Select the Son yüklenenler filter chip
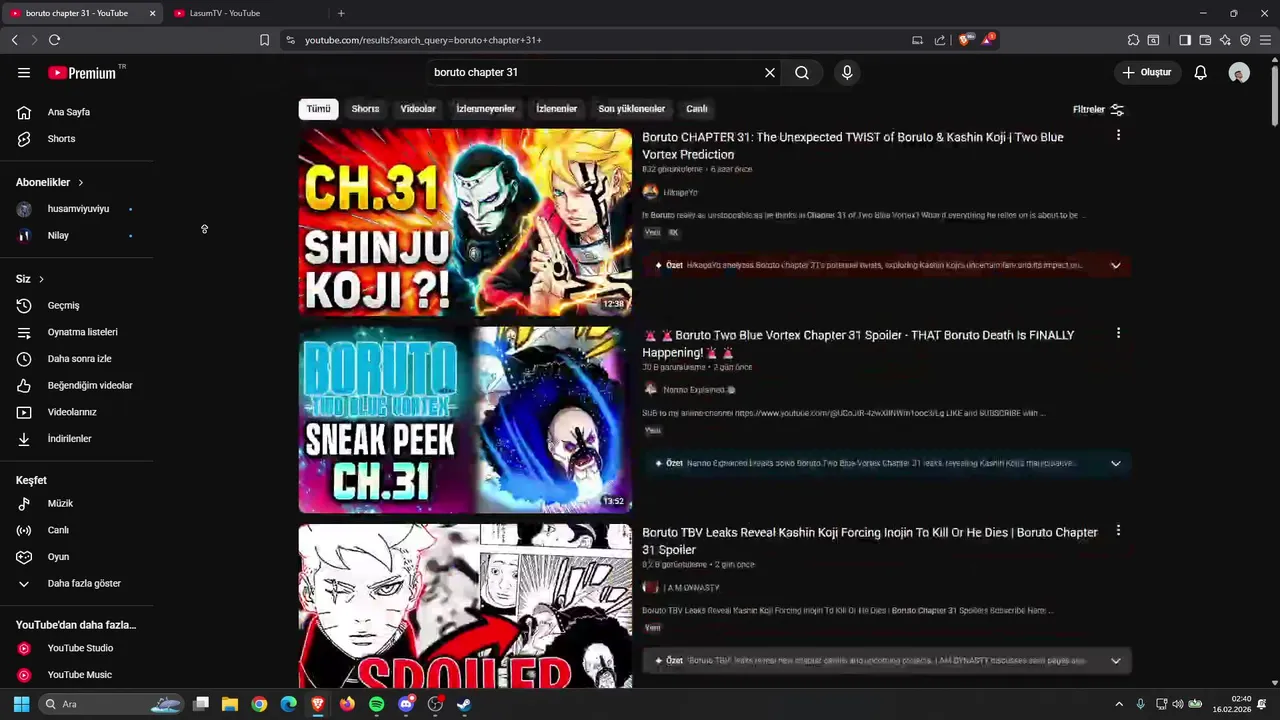 tap(631, 109)
